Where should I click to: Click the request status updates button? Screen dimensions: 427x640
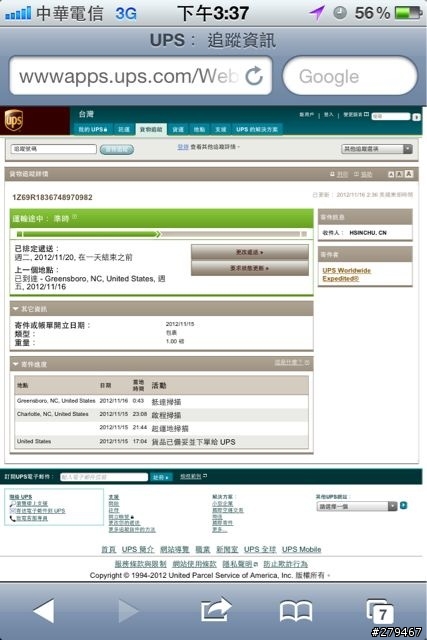(249, 268)
